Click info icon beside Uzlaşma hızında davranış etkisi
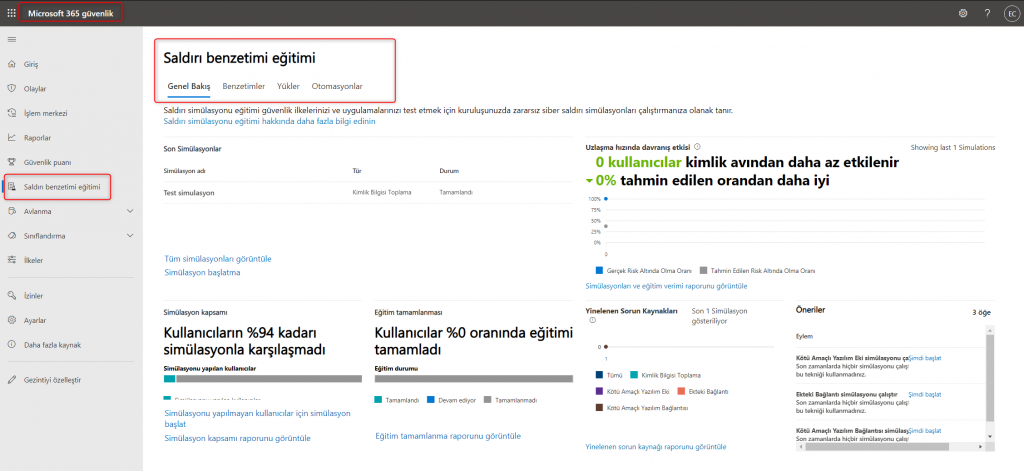Screen dimensions: 1024x471 pyautogui.click(x=697, y=146)
